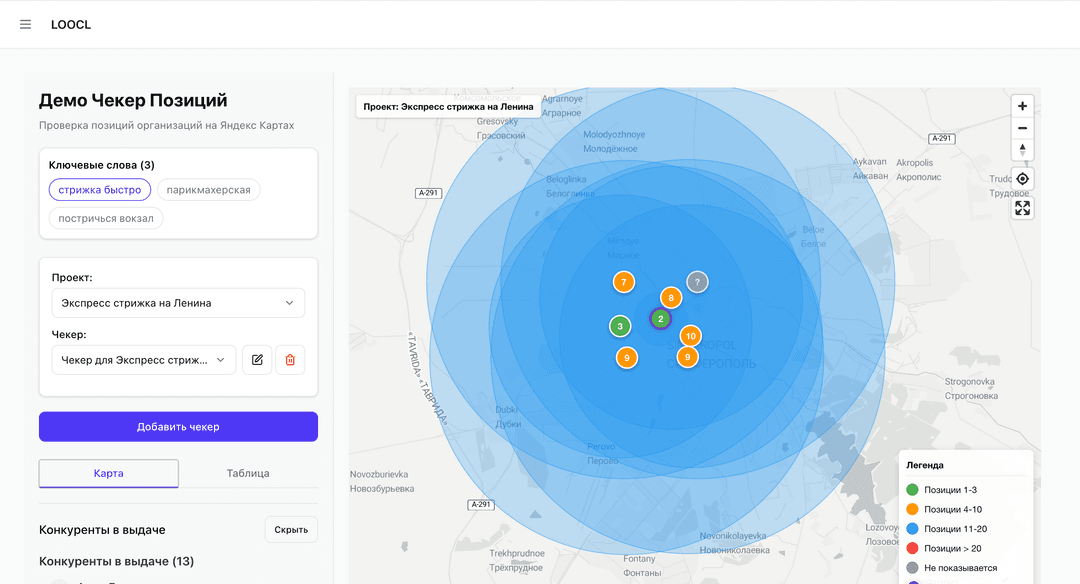Switch to the Таблица tab

click(x=248, y=473)
